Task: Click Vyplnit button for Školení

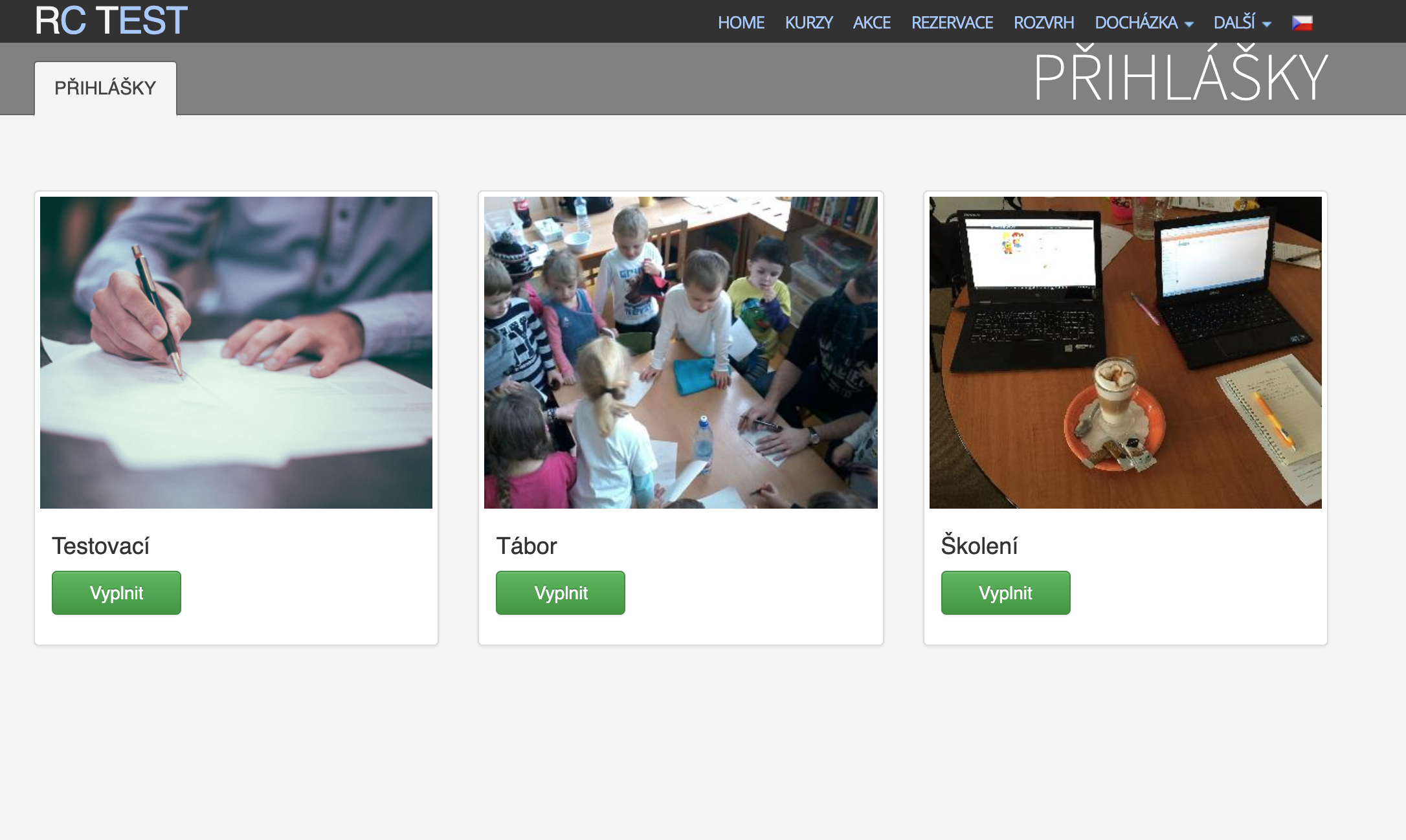Action: pyautogui.click(x=1005, y=593)
